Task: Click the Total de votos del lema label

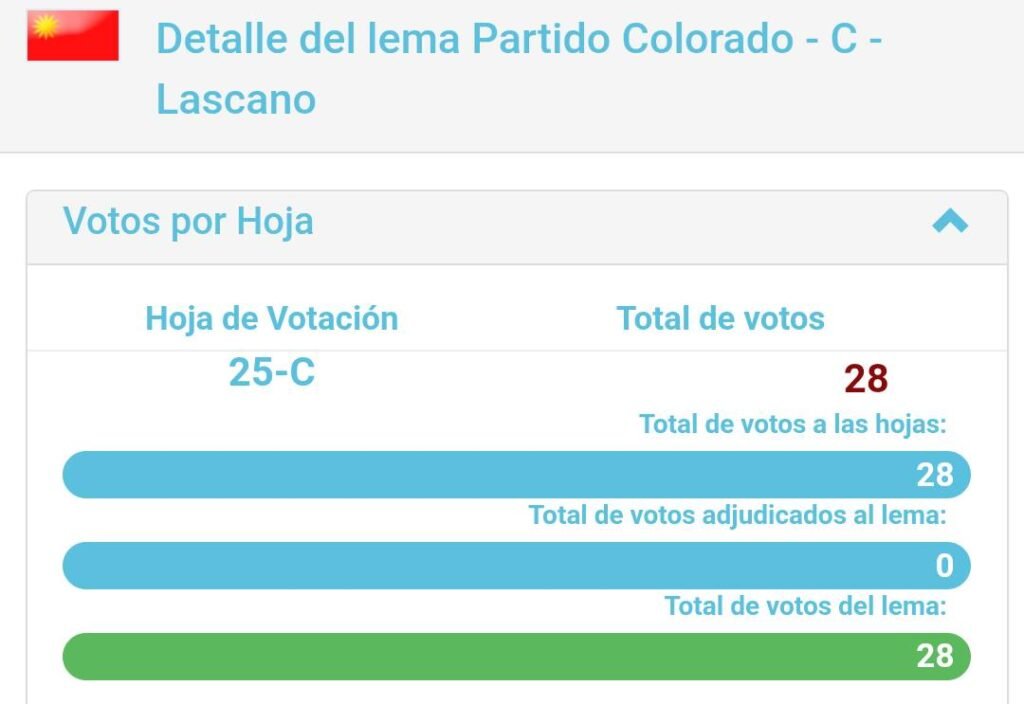Action: point(805,606)
